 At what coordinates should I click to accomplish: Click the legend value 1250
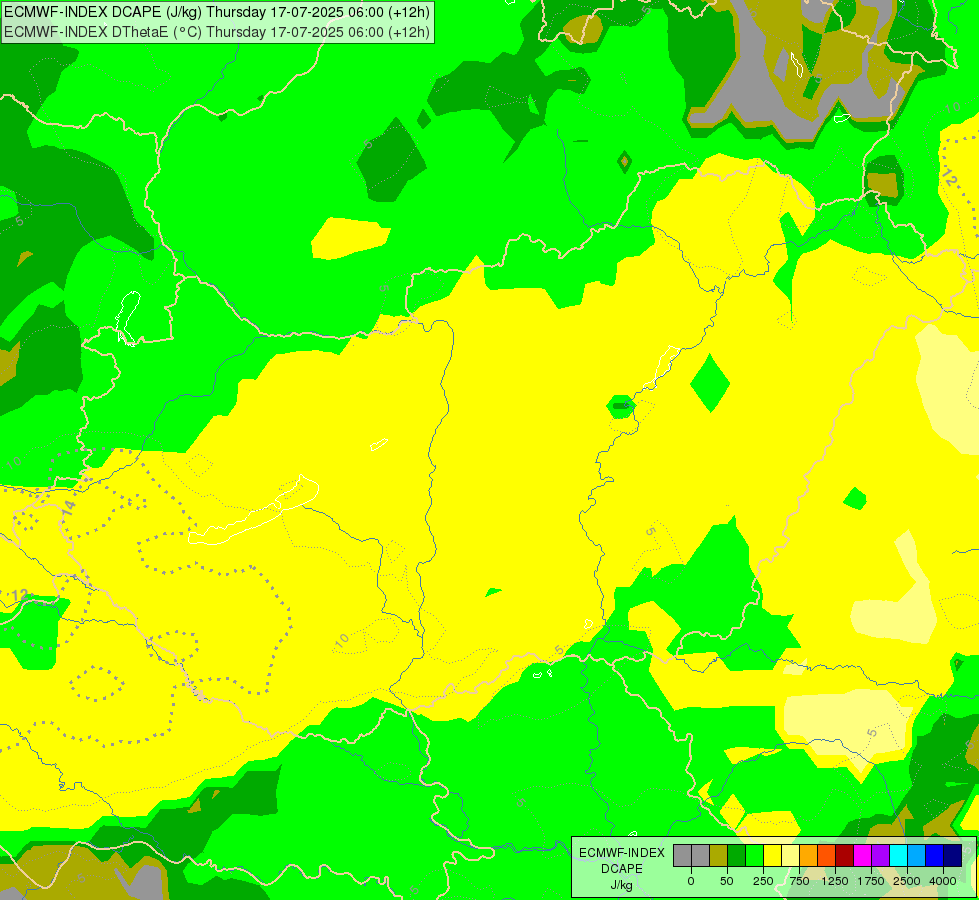pyautogui.click(x=835, y=881)
